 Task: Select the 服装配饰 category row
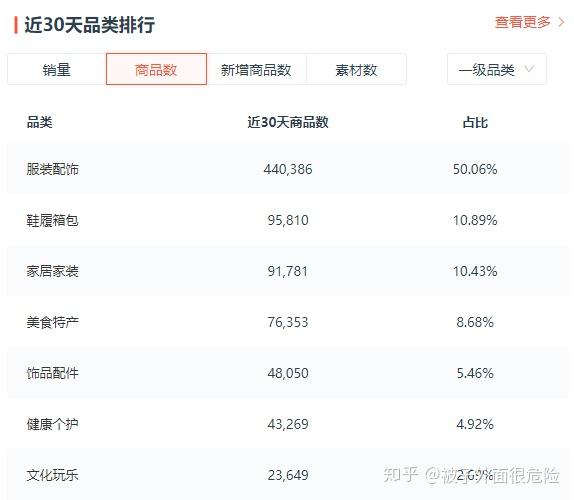click(x=288, y=169)
